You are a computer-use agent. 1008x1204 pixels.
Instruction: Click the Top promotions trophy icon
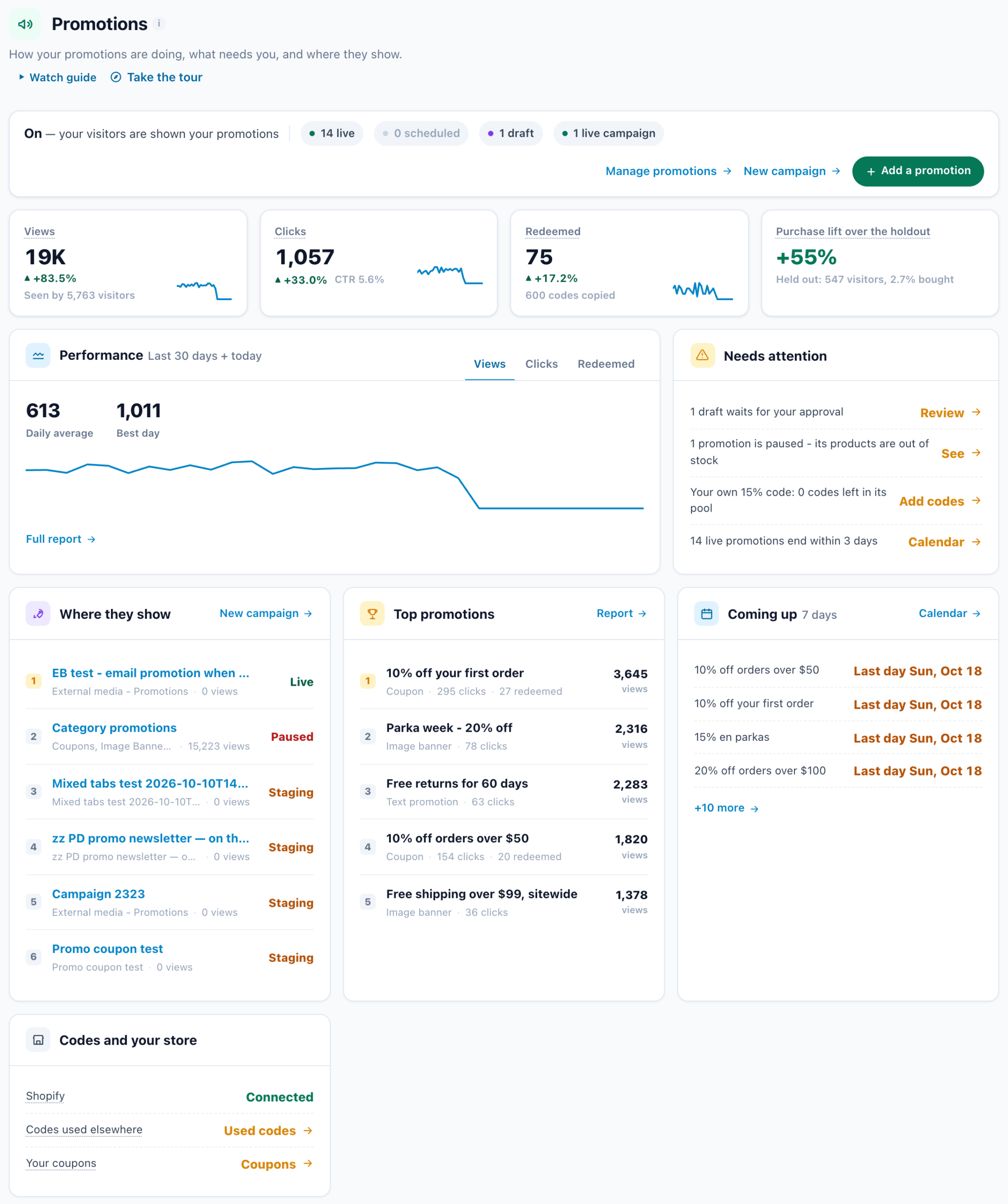[372, 614]
